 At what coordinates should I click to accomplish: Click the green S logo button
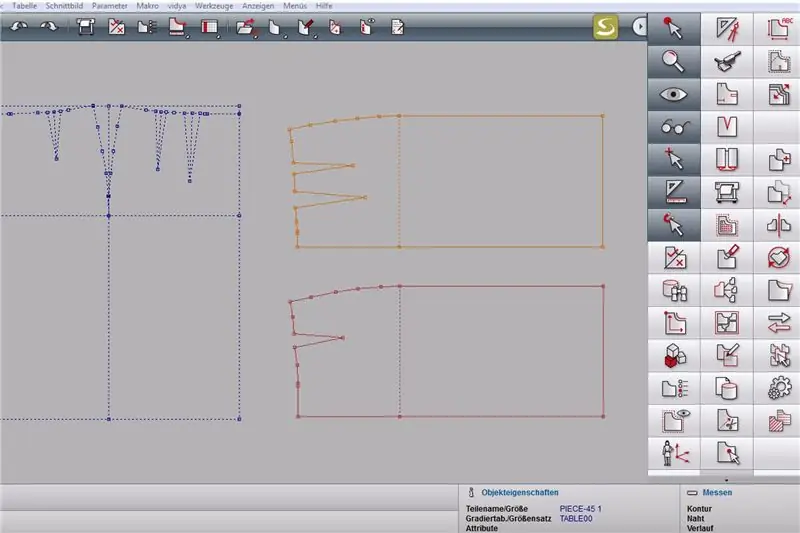click(606, 27)
